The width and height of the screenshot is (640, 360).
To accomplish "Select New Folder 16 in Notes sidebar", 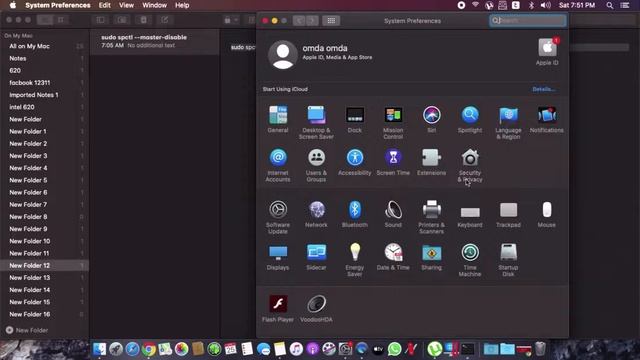I will coord(45,314).
